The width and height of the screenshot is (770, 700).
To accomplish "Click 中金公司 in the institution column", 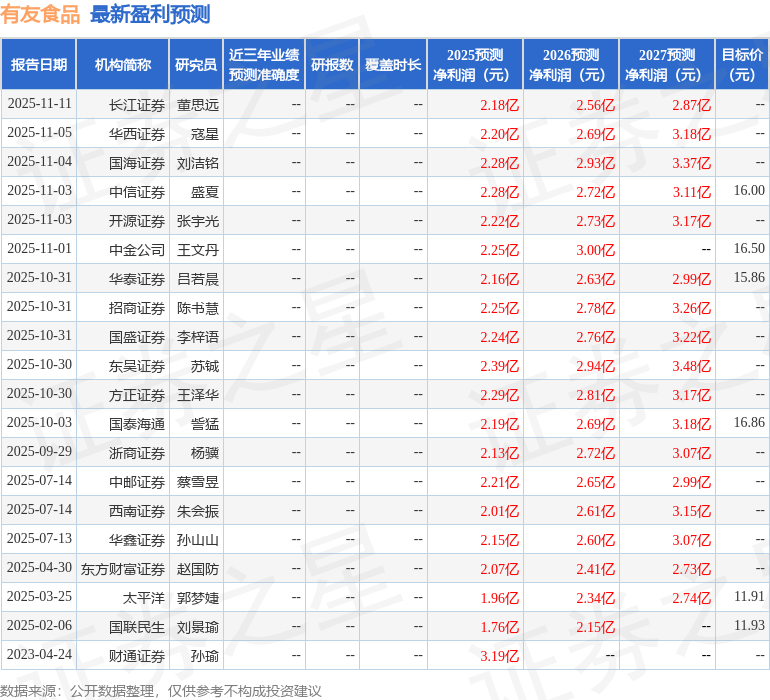I will pos(137,249).
